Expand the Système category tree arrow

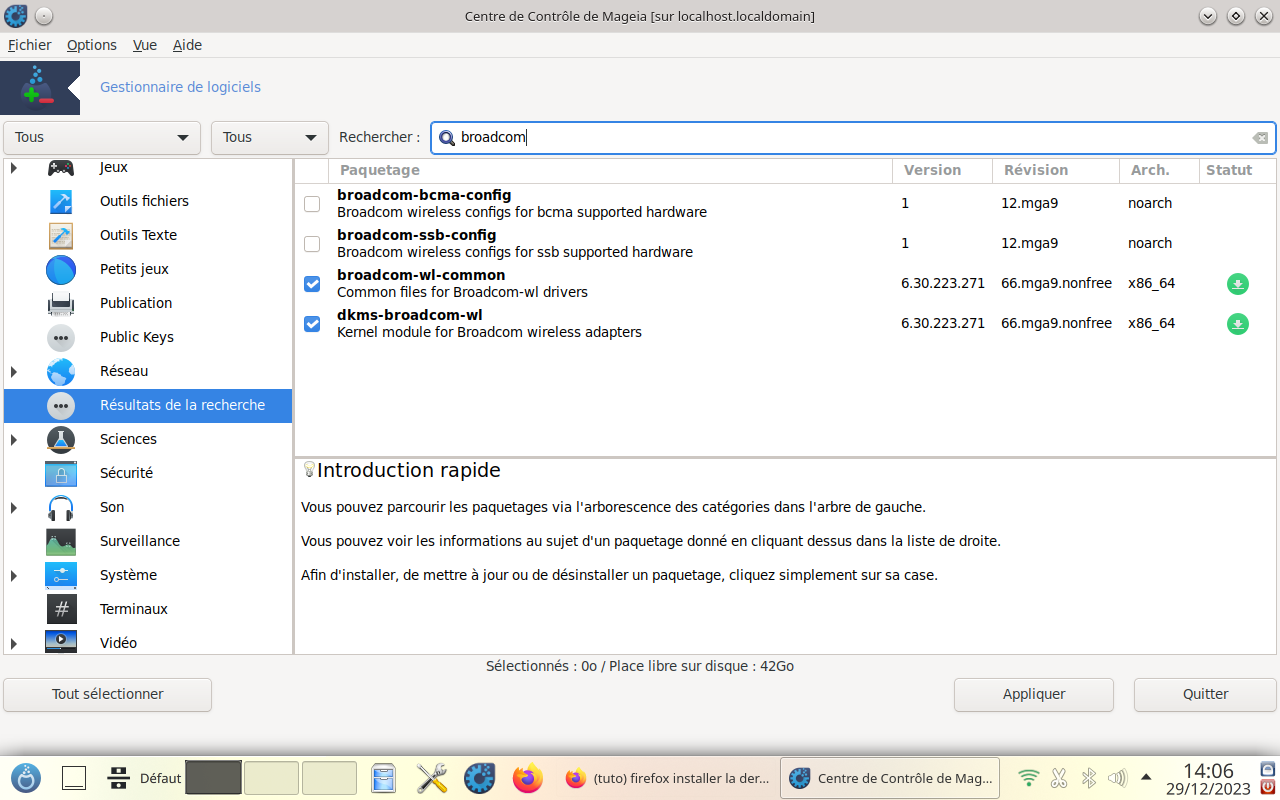coord(14,575)
